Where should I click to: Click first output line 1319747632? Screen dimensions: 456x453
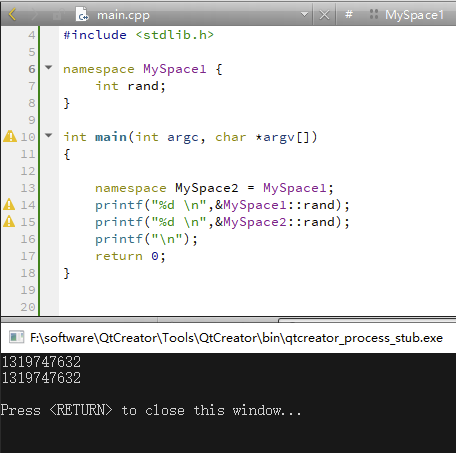point(41,362)
